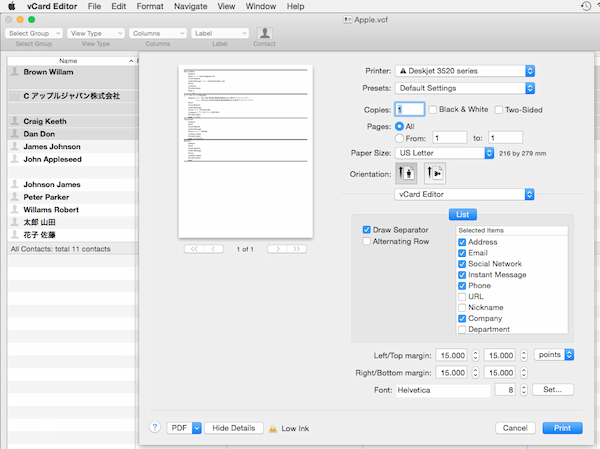The width and height of the screenshot is (600, 449).
Task: Click the help question mark button
Action: tap(155, 427)
